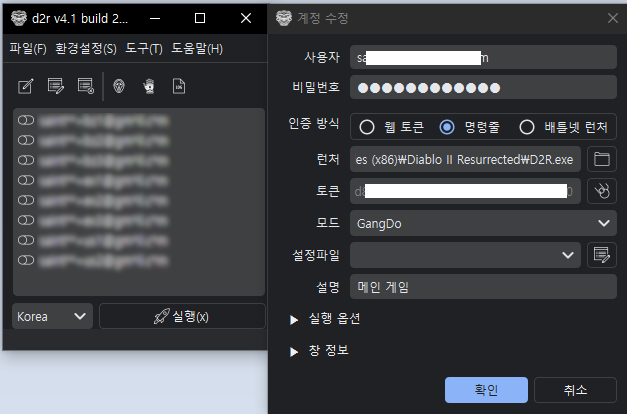This screenshot has height=414, width=628.
Task: Click the 토큰 input field
Action: click(465, 191)
